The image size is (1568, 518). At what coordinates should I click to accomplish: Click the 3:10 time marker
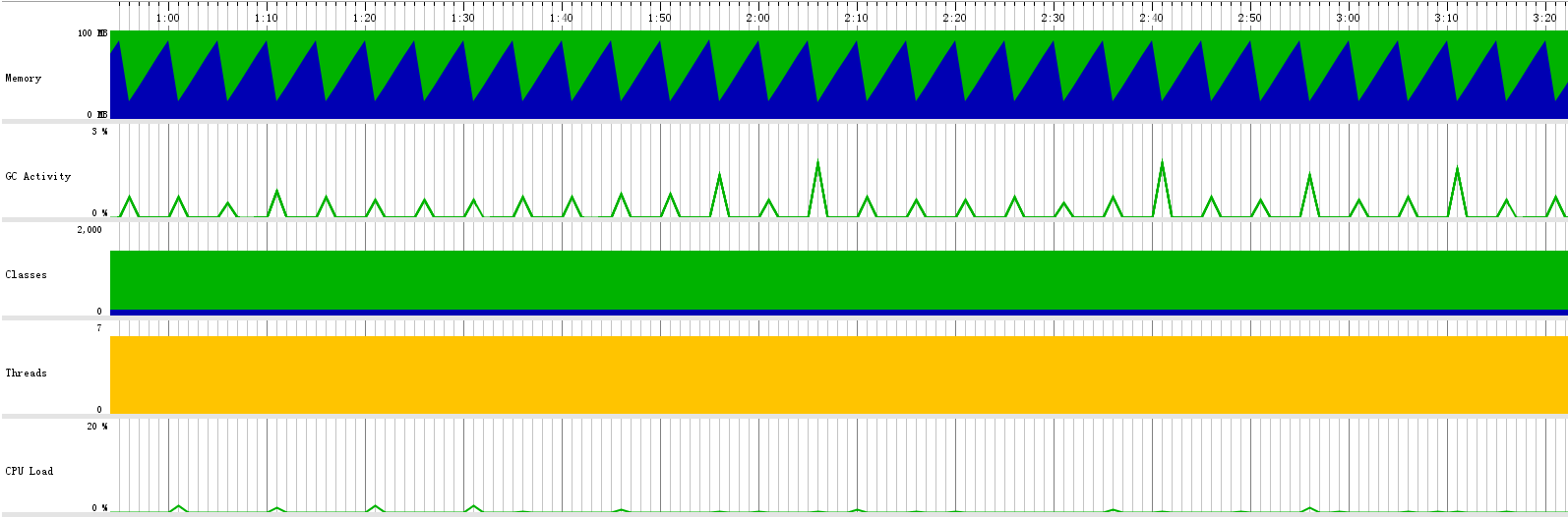(x=1447, y=18)
